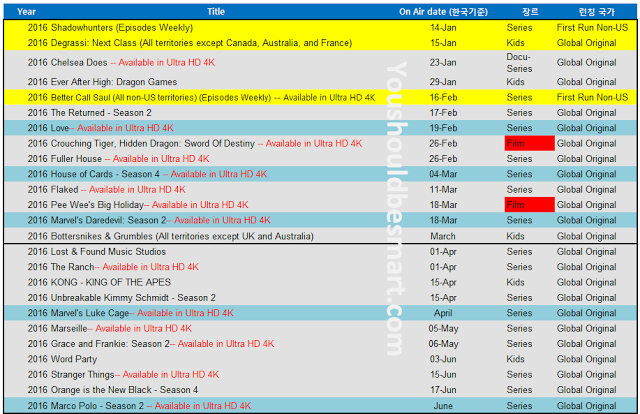The image size is (640, 414).
Task: Click Global Original in Stranger Things row
Action: pyautogui.click(x=587, y=375)
